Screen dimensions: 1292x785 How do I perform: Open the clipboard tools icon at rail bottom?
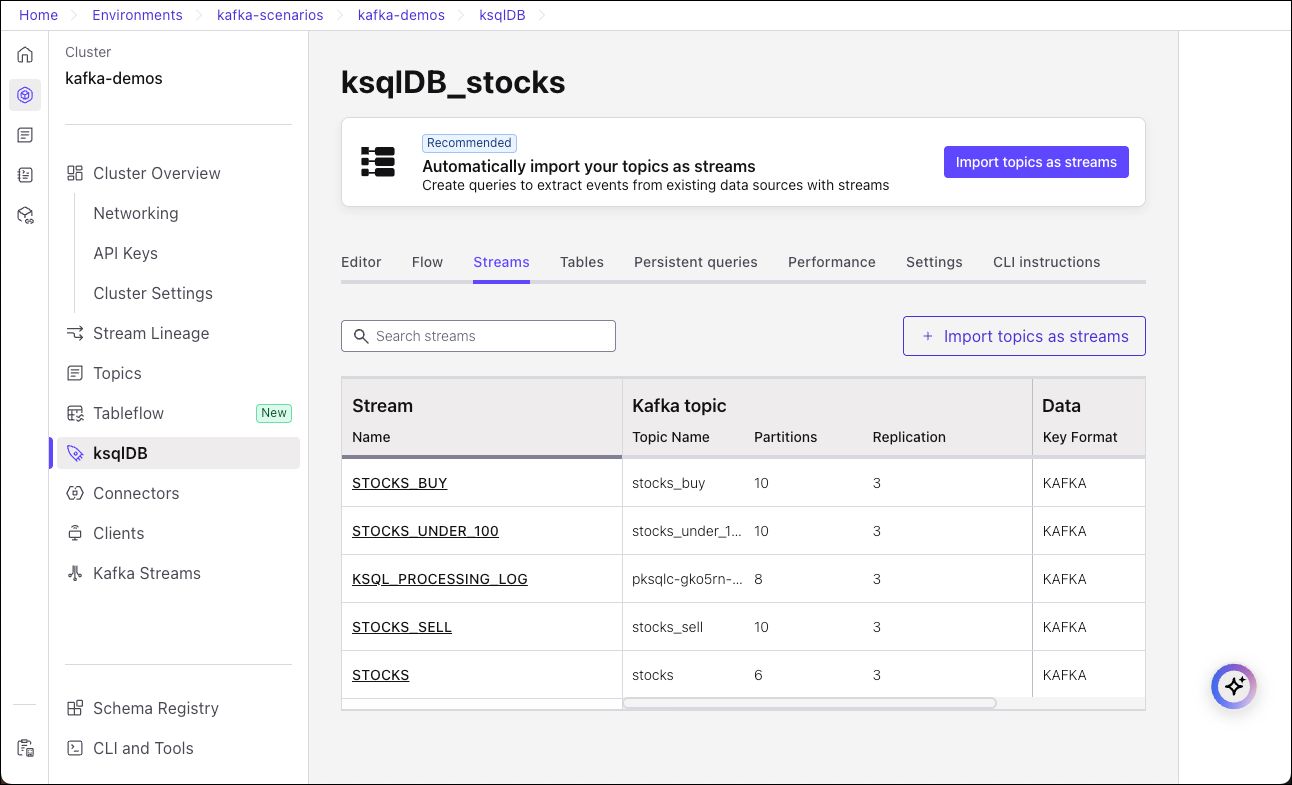pos(25,747)
